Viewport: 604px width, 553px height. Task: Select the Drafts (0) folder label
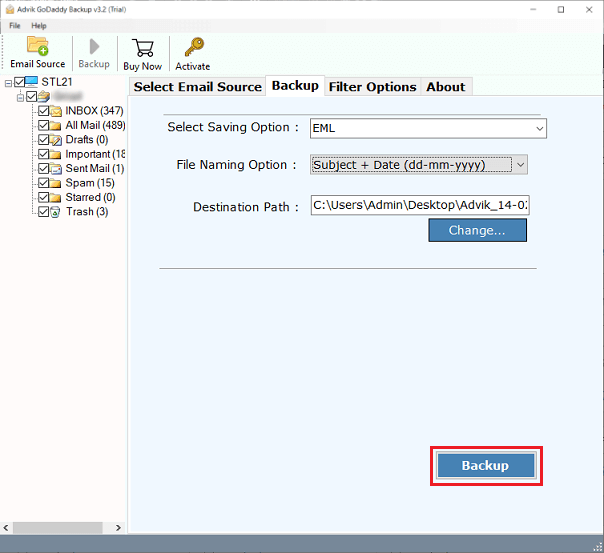pyautogui.click(x=87, y=139)
